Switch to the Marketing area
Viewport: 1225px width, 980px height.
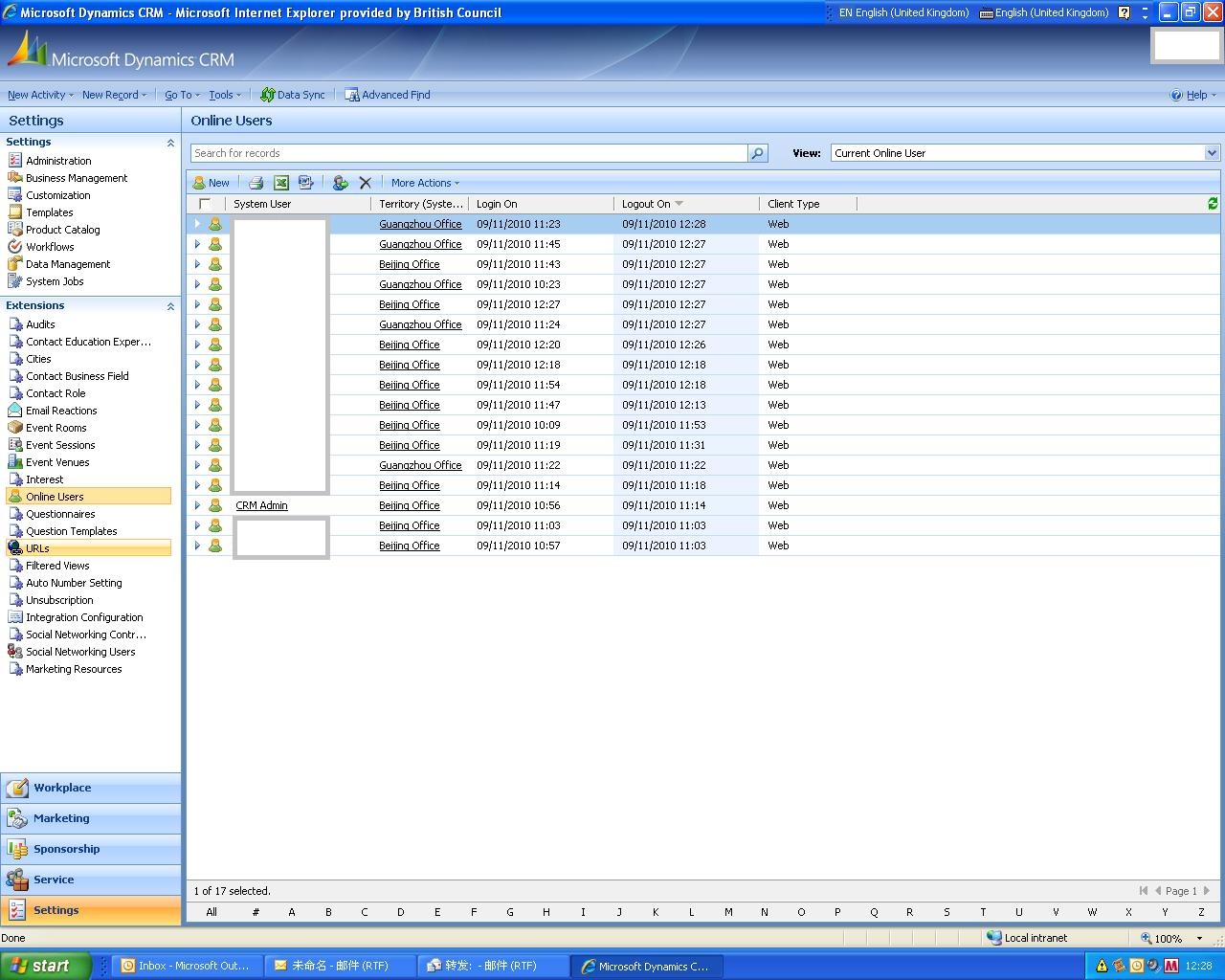[91, 818]
